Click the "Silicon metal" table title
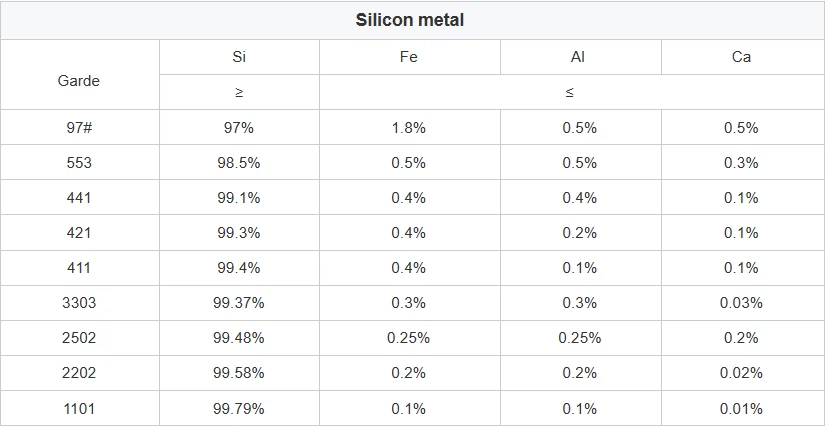The width and height of the screenshot is (828, 432). (410, 20)
